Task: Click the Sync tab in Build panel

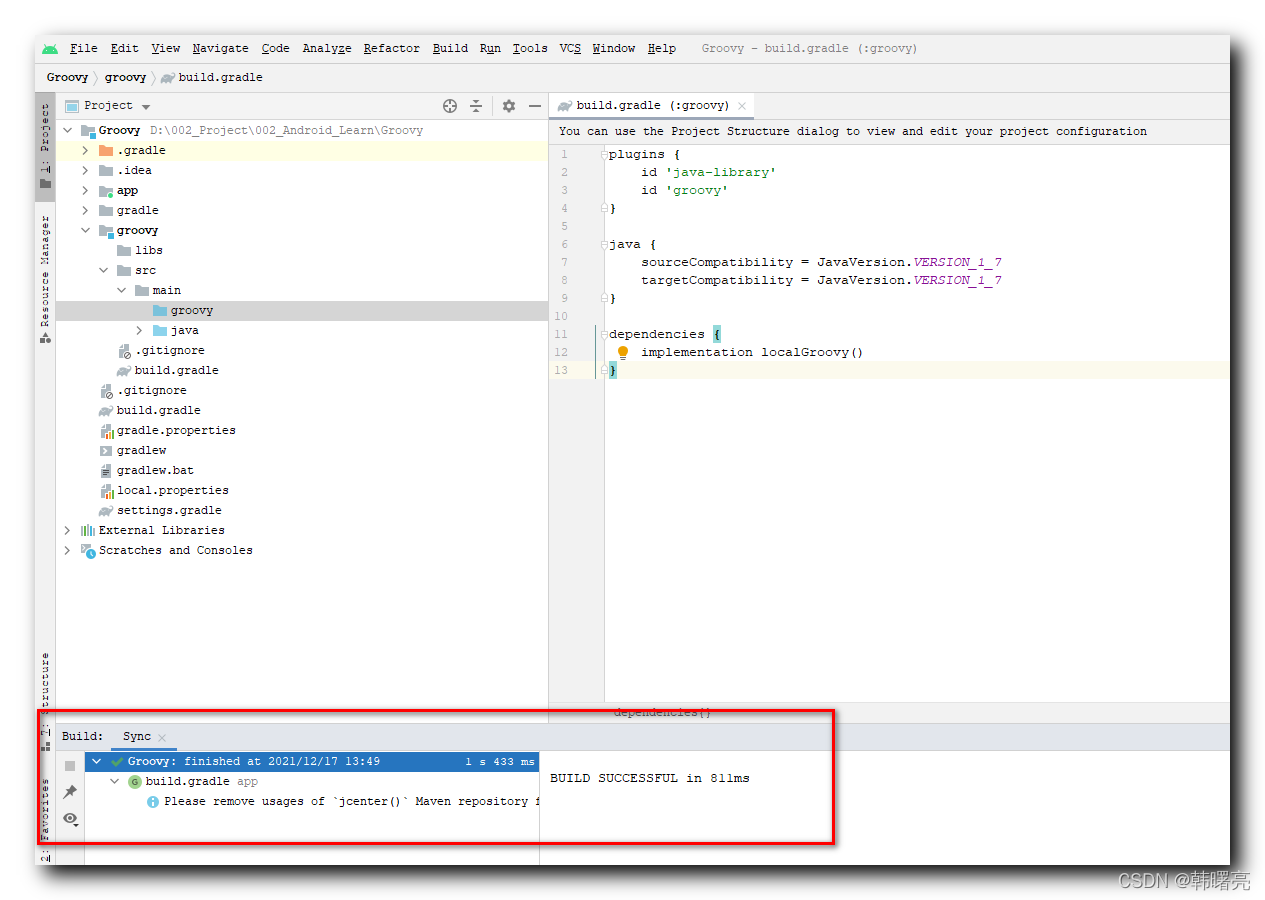Action: 137,736
